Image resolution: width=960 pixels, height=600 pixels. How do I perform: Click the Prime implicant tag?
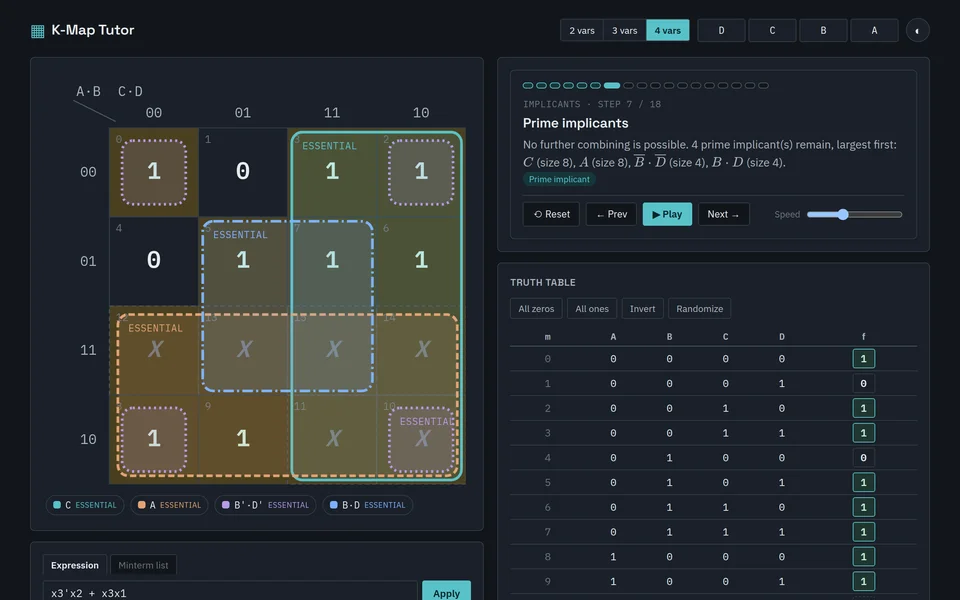[x=559, y=179]
